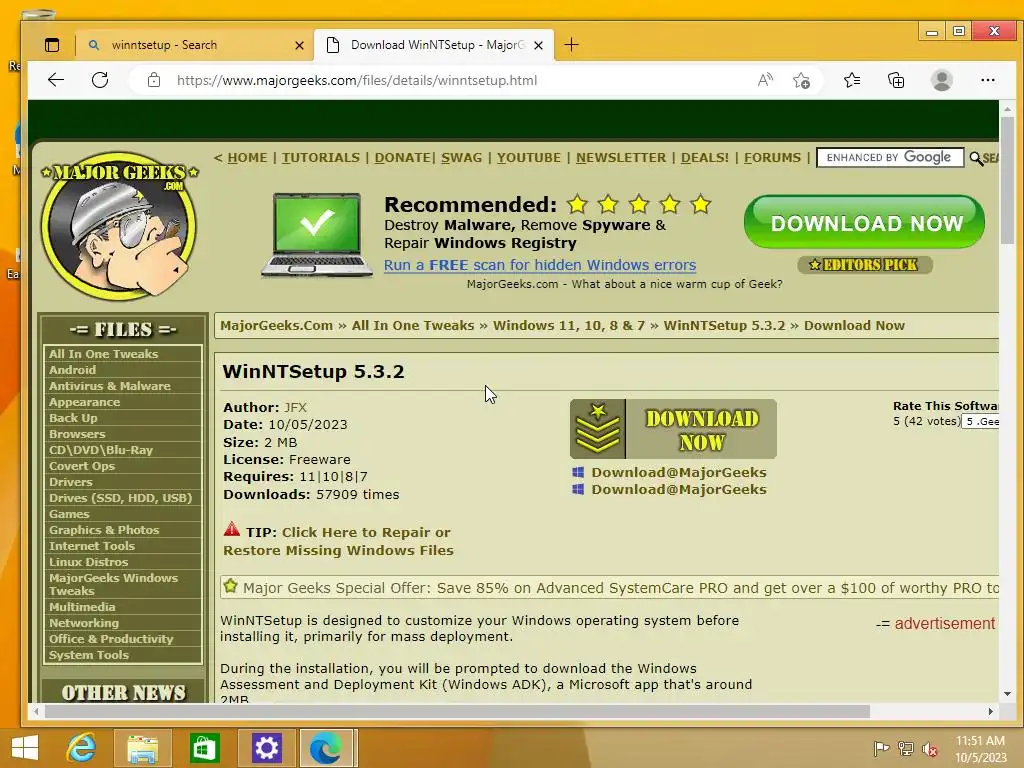The height and width of the screenshot is (768, 1024).
Task: Open TIP Click Here to Repair link
Action: 338,541
